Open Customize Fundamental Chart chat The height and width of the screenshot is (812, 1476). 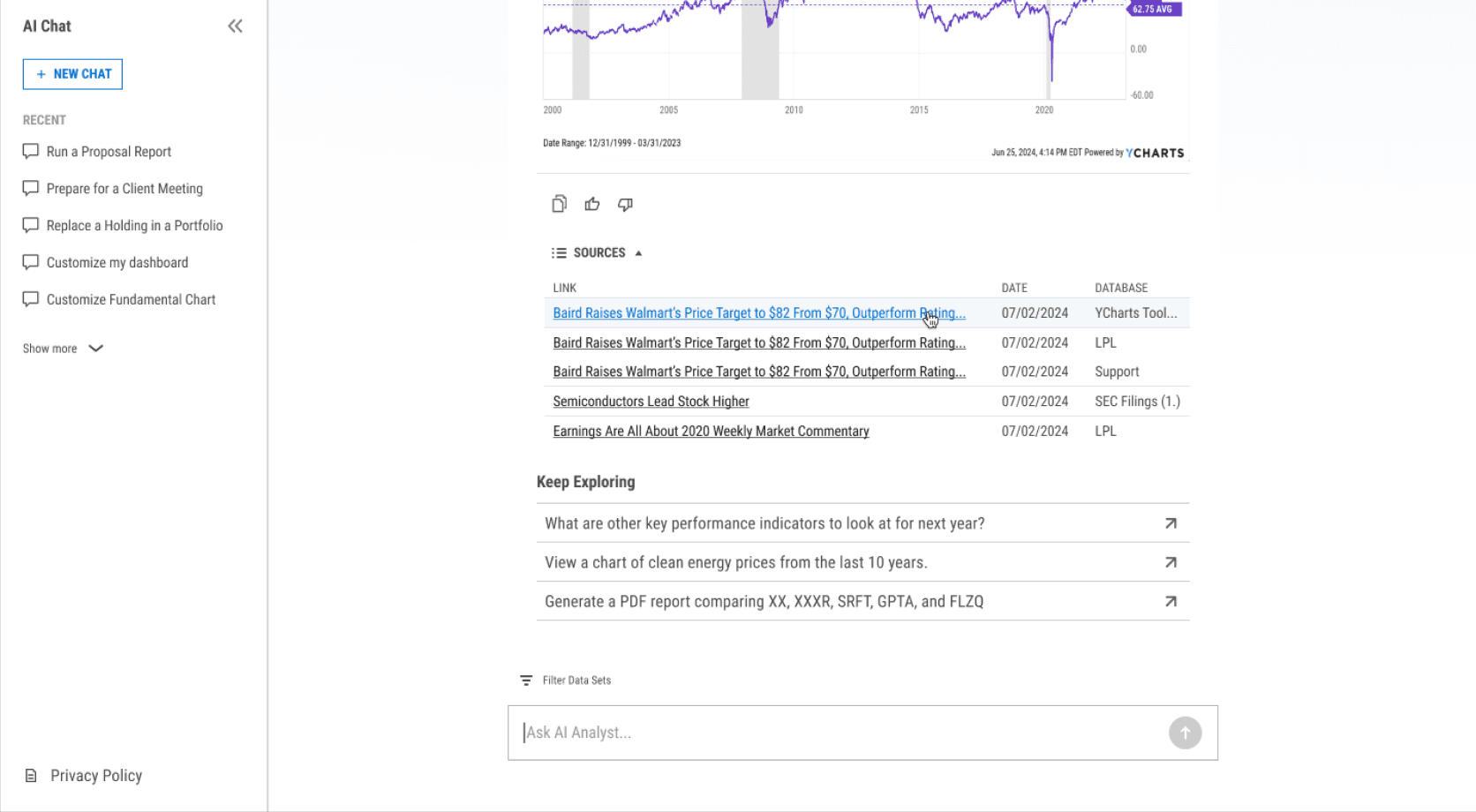pos(131,300)
